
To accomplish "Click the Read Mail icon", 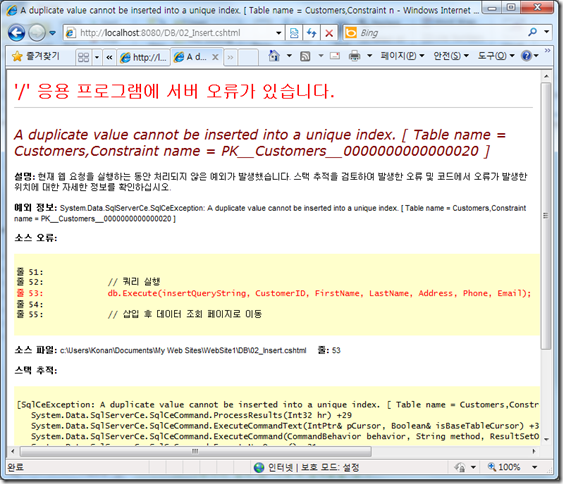I will [335, 56].
